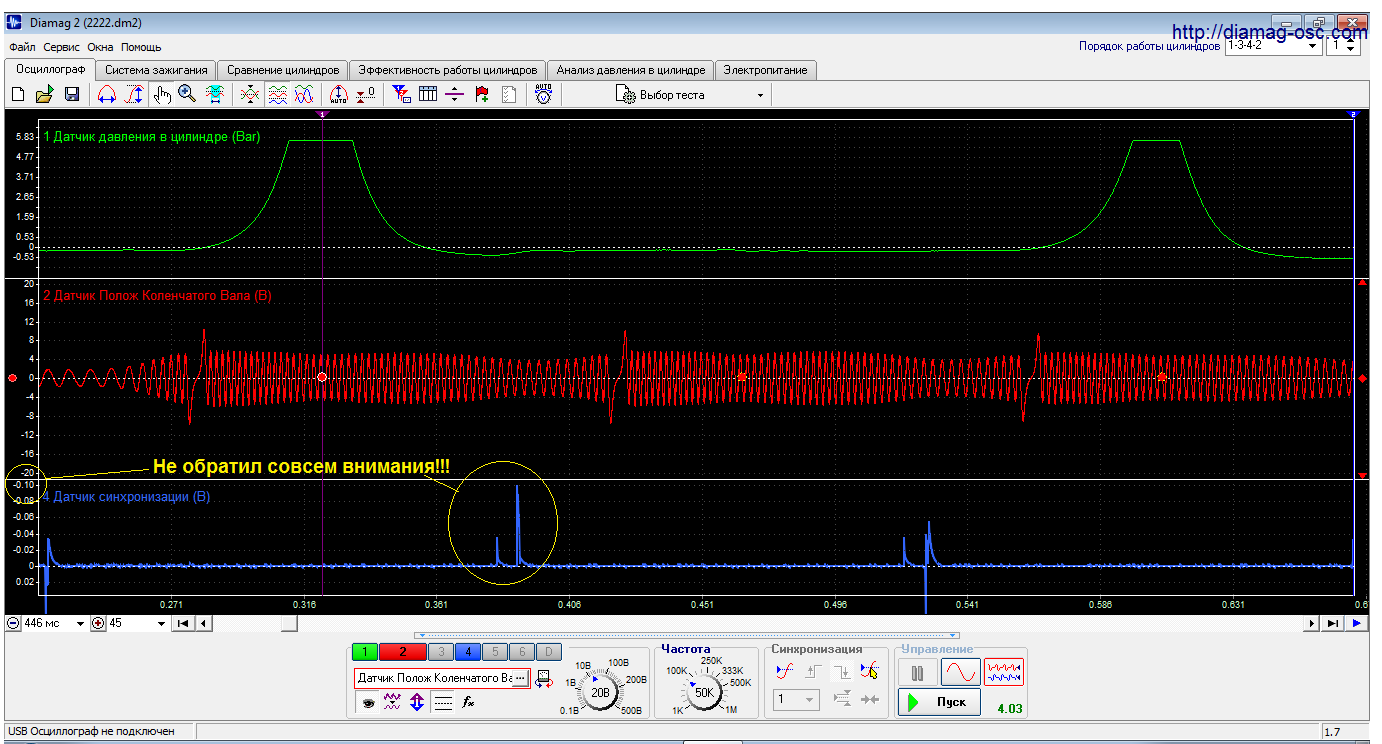Select the hand pan tool
The height and width of the screenshot is (744, 1382).
(162, 94)
